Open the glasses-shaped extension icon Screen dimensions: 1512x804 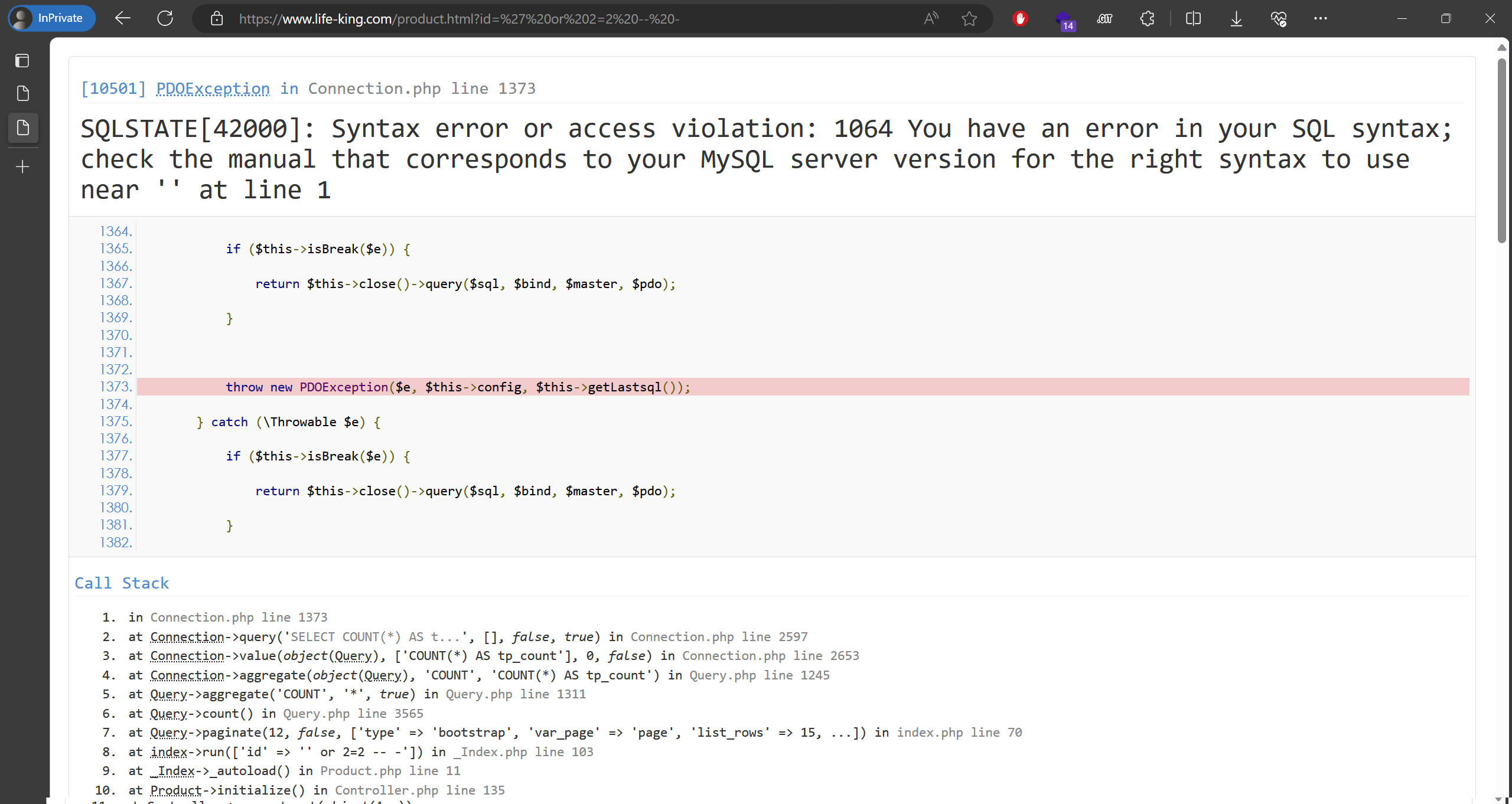(1104, 19)
